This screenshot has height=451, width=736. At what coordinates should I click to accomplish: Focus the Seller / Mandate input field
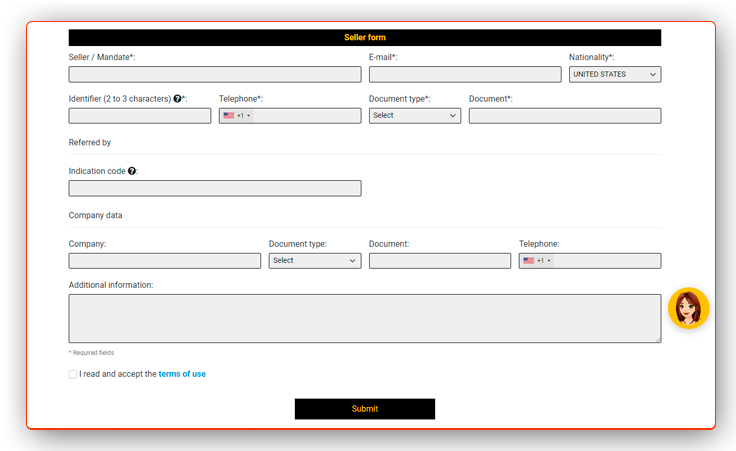215,74
